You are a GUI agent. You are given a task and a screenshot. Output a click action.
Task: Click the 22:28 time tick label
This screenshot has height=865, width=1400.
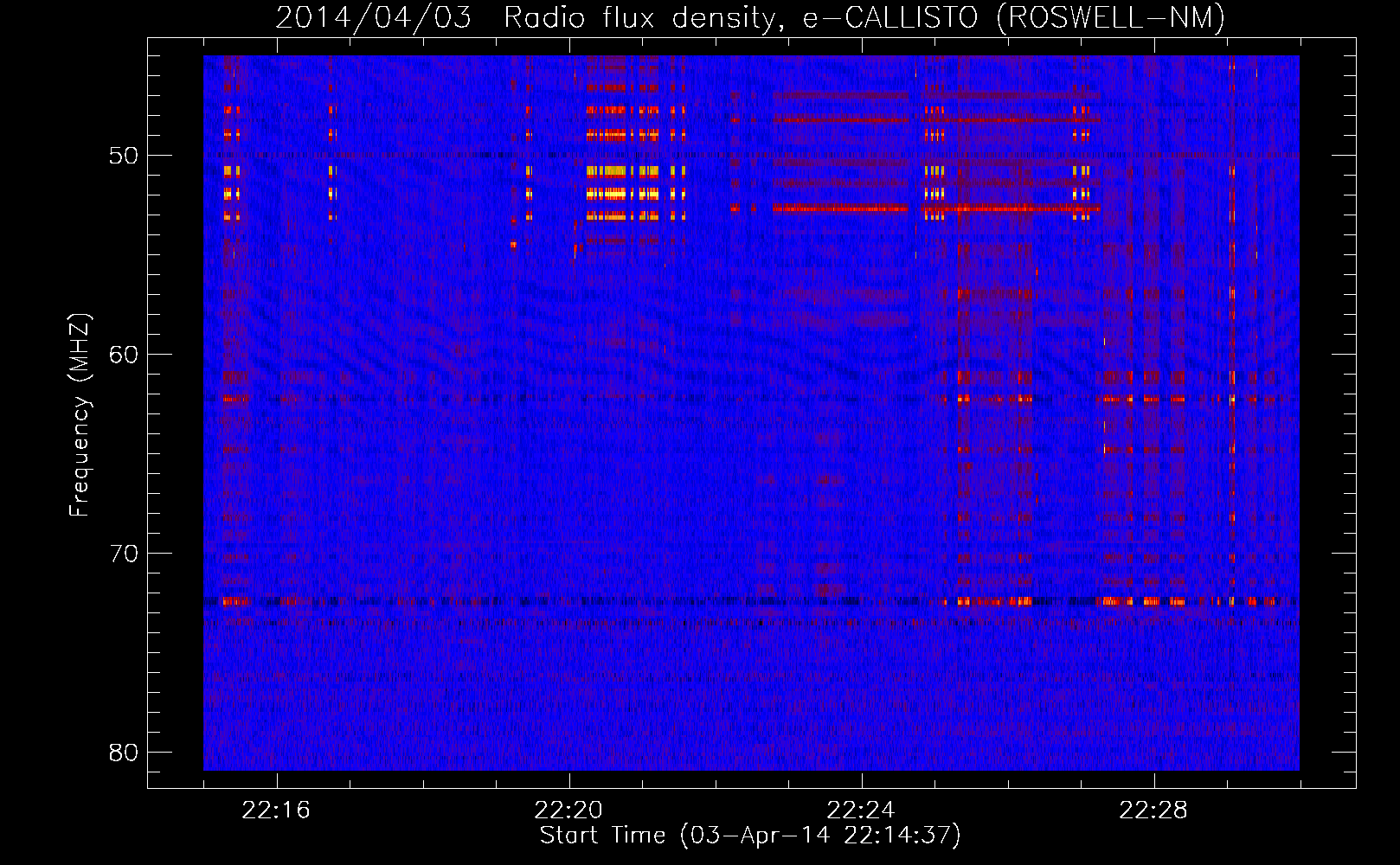(1153, 811)
